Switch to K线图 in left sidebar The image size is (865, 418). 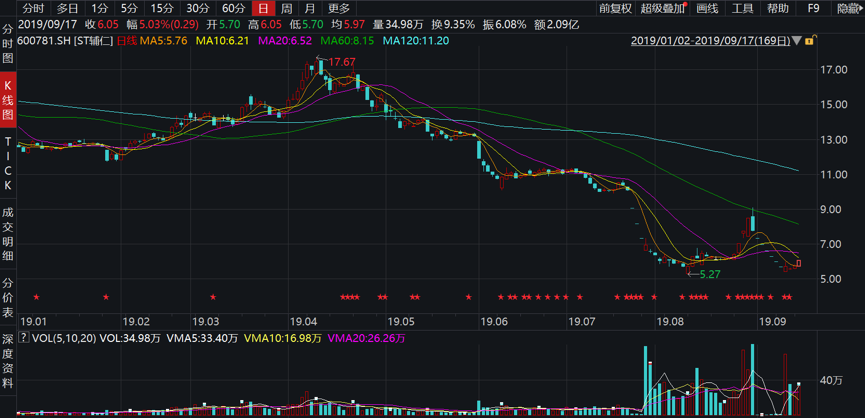(8, 101)
